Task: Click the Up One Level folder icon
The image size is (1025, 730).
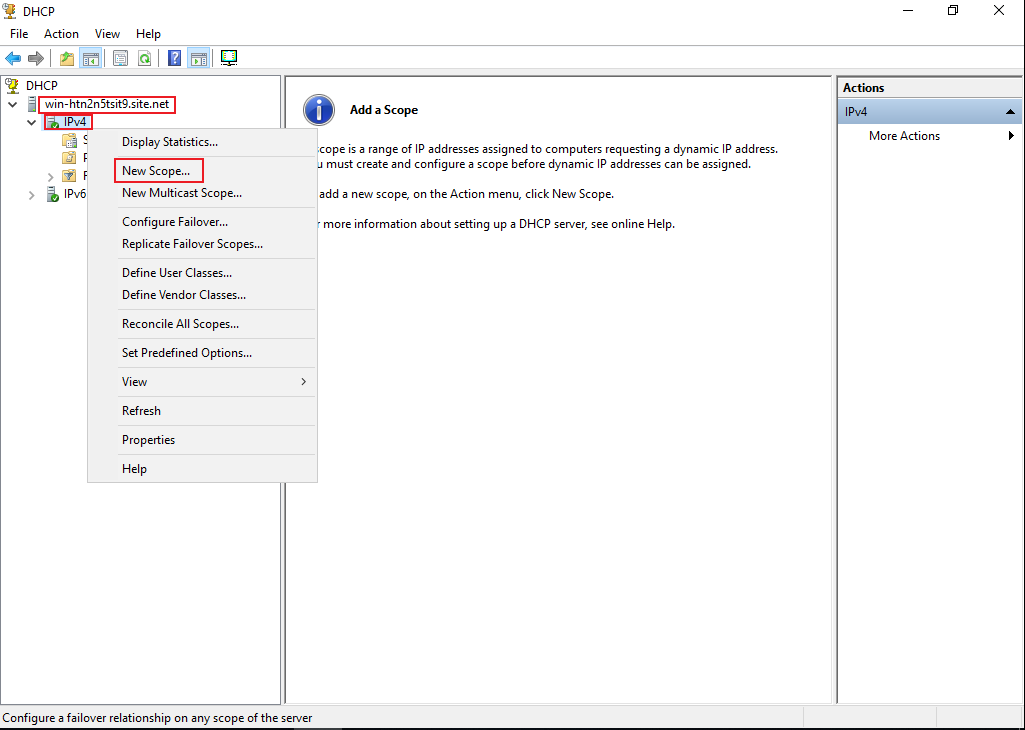Action: click(67, 58)
